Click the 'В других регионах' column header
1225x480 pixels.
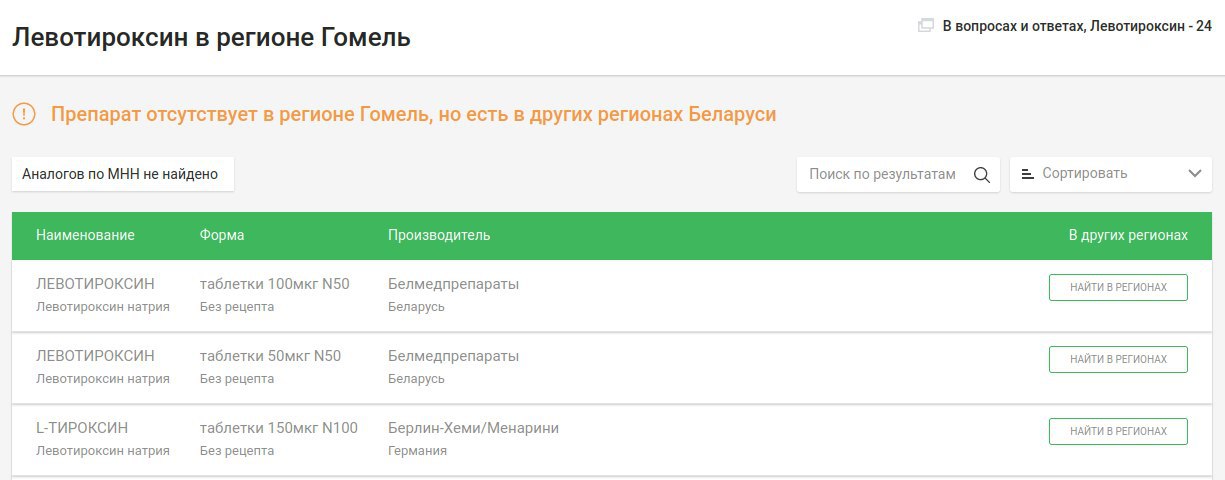[1128, 235]
